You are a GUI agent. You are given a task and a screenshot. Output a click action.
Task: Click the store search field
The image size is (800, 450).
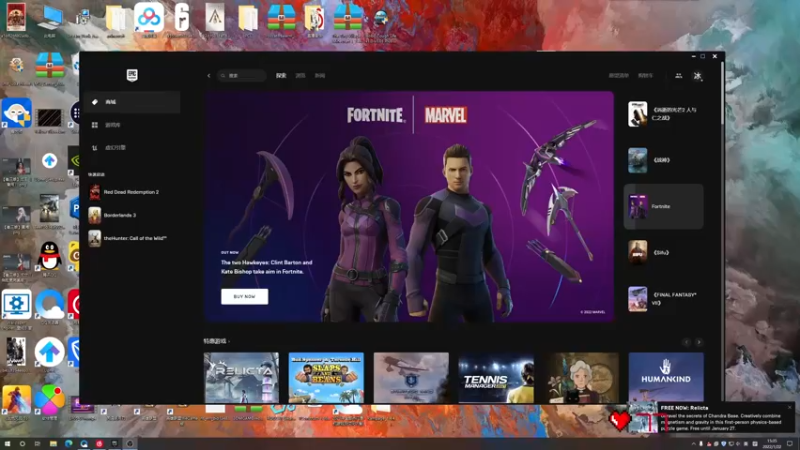[242, 76]
